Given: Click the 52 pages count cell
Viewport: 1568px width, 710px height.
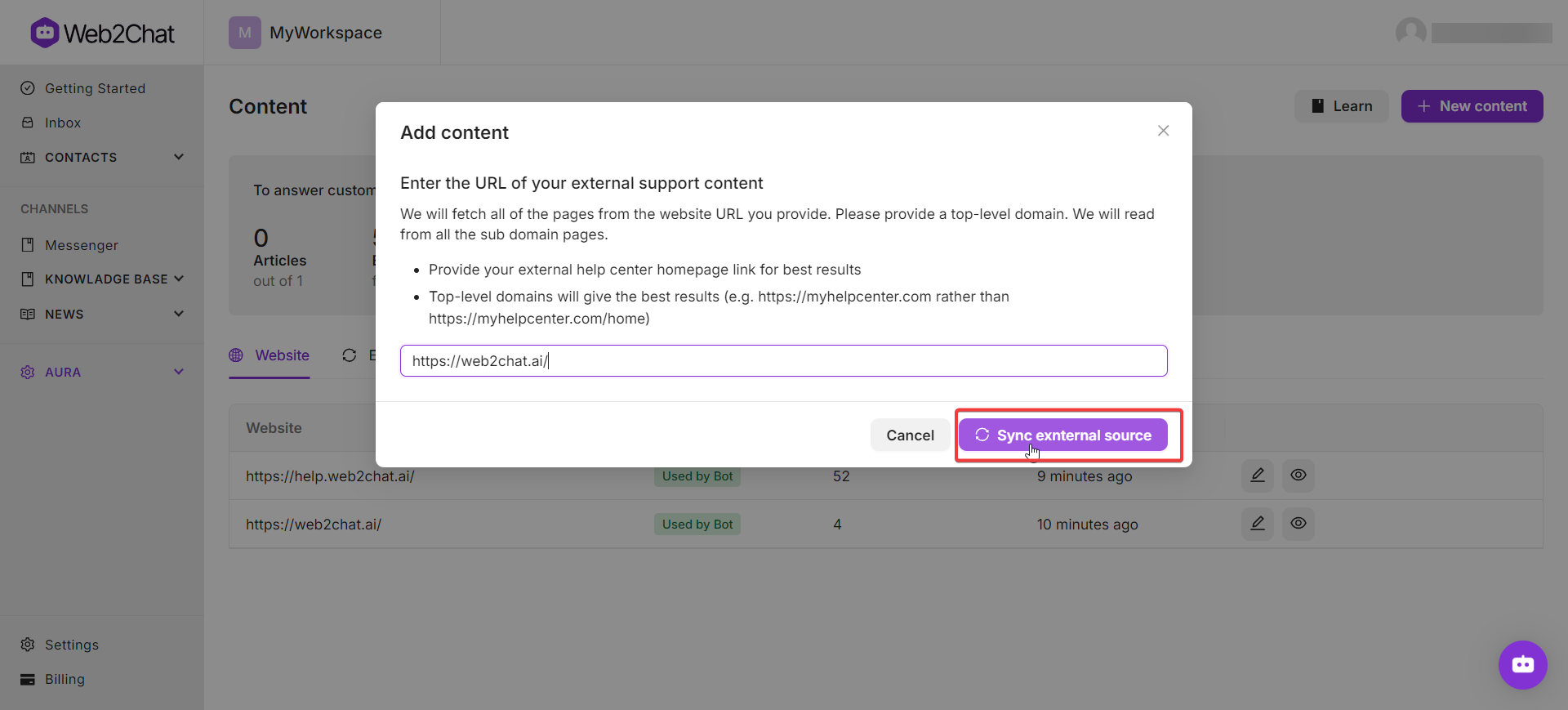Looking at the screenshot, I should pyautogui.click(x=841, y=476).
